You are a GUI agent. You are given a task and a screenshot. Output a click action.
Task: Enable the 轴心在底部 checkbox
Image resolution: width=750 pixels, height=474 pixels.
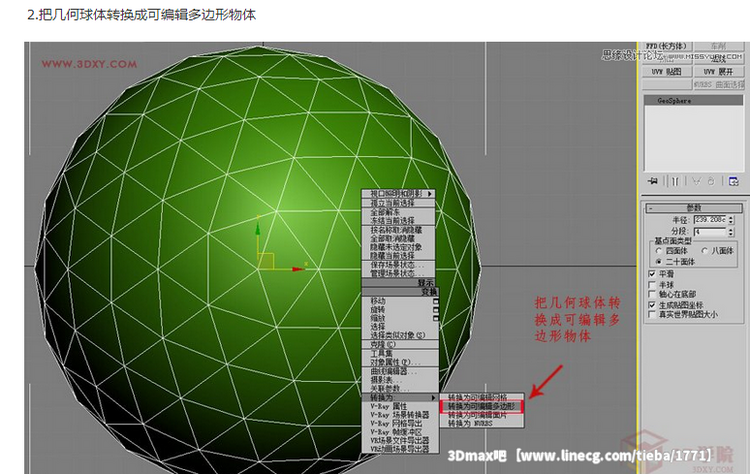(651, 294)
